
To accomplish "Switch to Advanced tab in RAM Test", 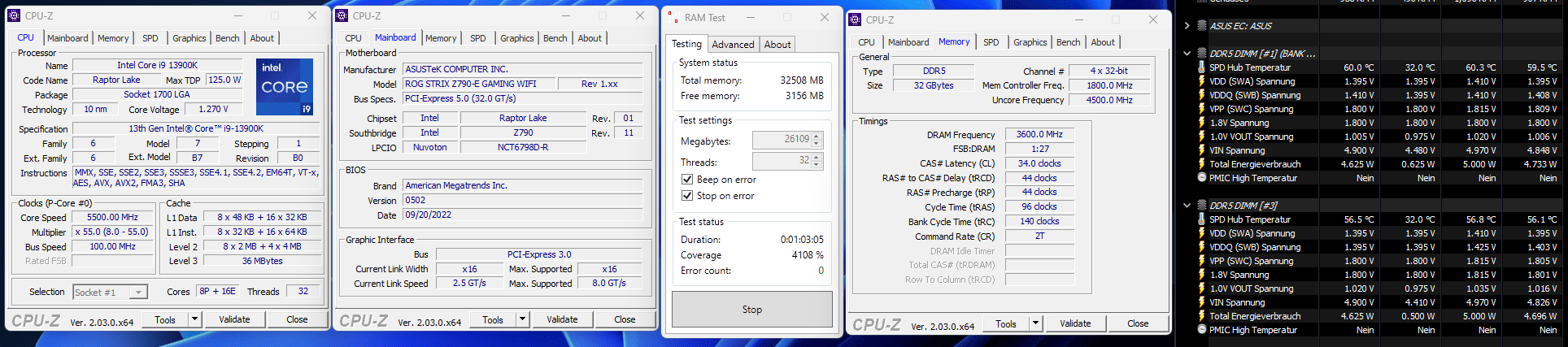I will tap(733, 45).
